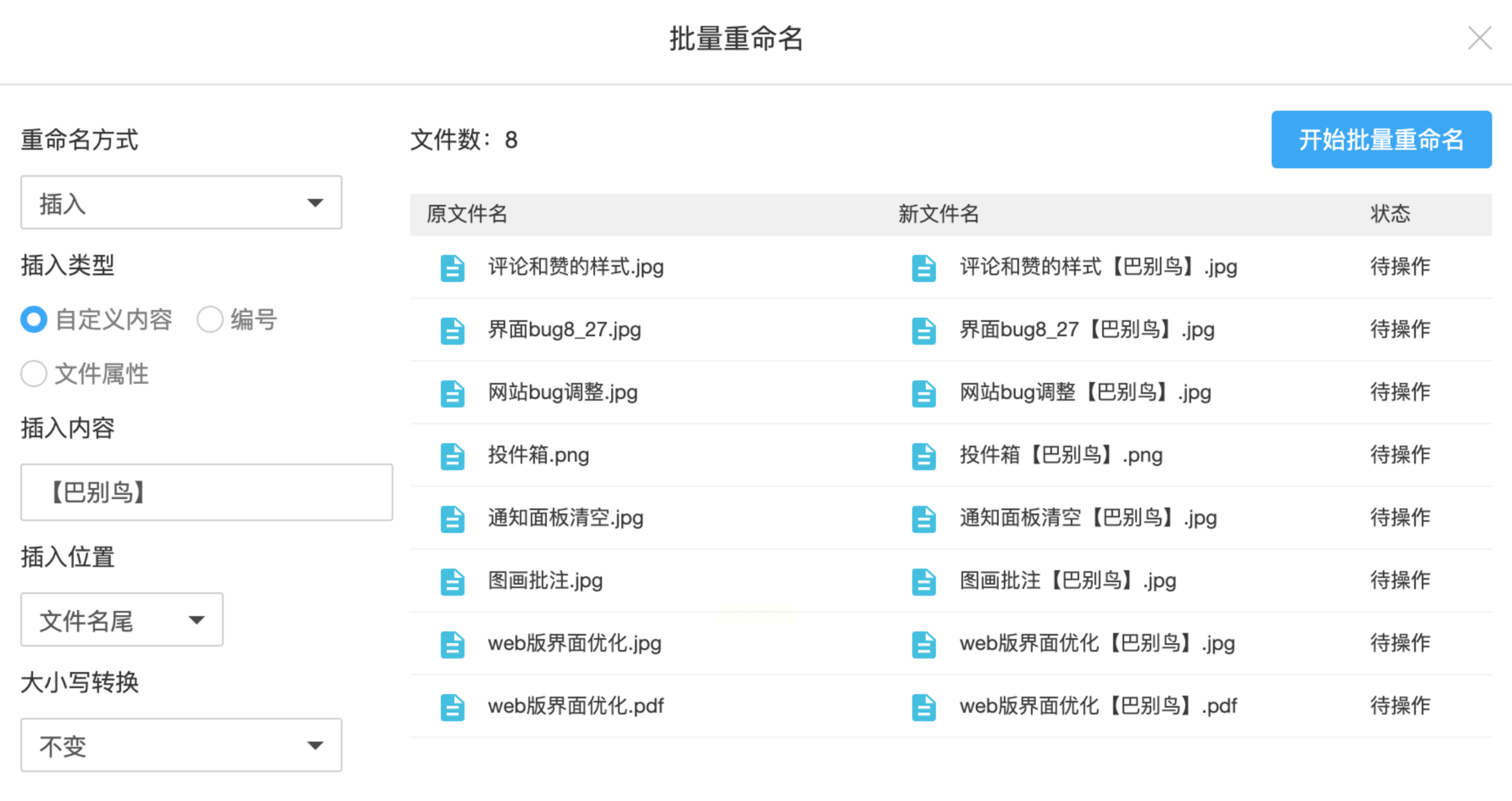Click file icon beside new name 图画批注【巴别鸟】.jpg
The height and width of the screenshot is (801, 1512).
[923, 581]
